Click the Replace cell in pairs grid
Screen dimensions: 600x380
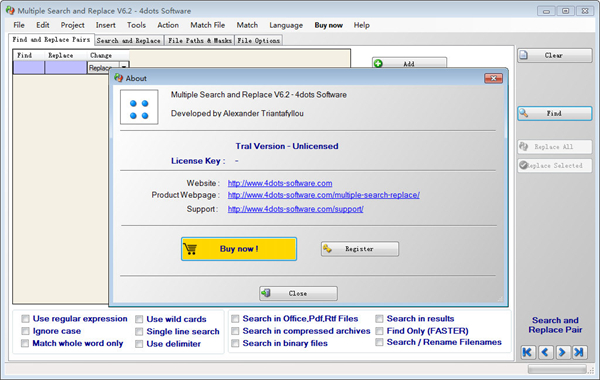[66, 67]
